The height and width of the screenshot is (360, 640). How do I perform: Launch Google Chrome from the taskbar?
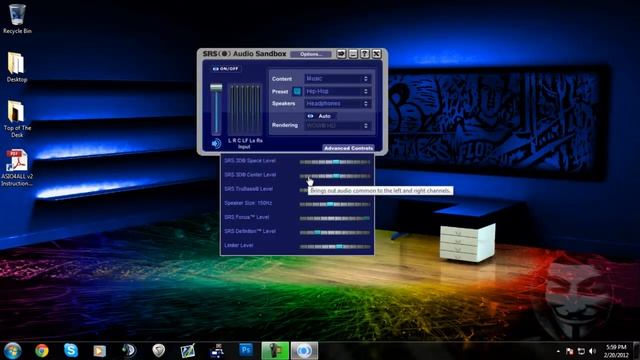coord(42,351)
